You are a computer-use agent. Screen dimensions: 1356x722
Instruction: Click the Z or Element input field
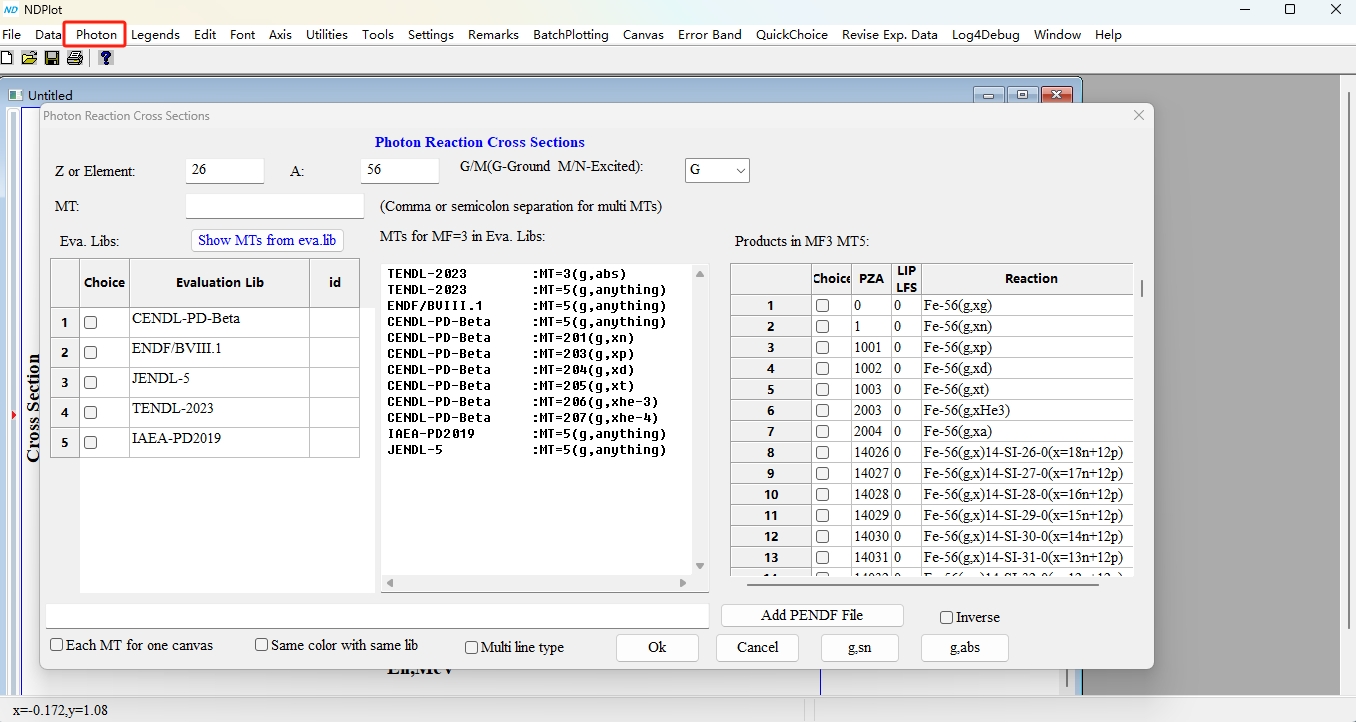[225, 170]
